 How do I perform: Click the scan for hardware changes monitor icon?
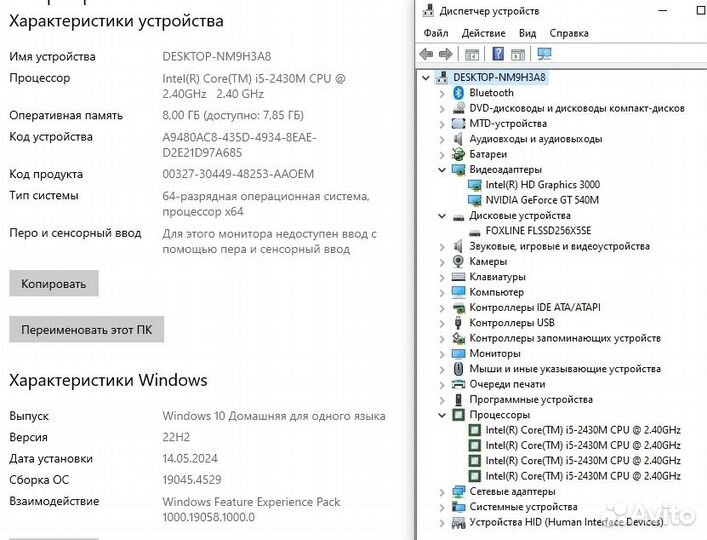pyautogui.click(x=544, y=54)
